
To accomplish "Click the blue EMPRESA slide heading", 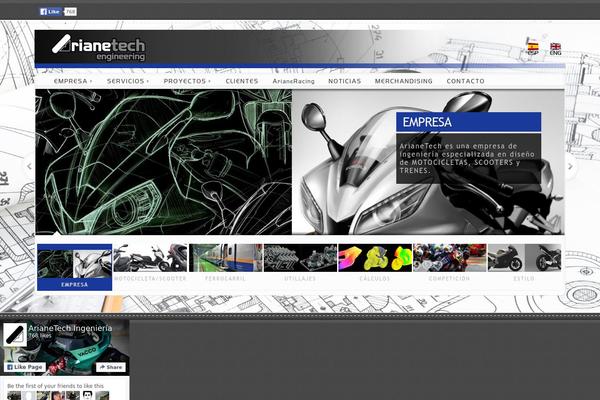I will point(468,122).
